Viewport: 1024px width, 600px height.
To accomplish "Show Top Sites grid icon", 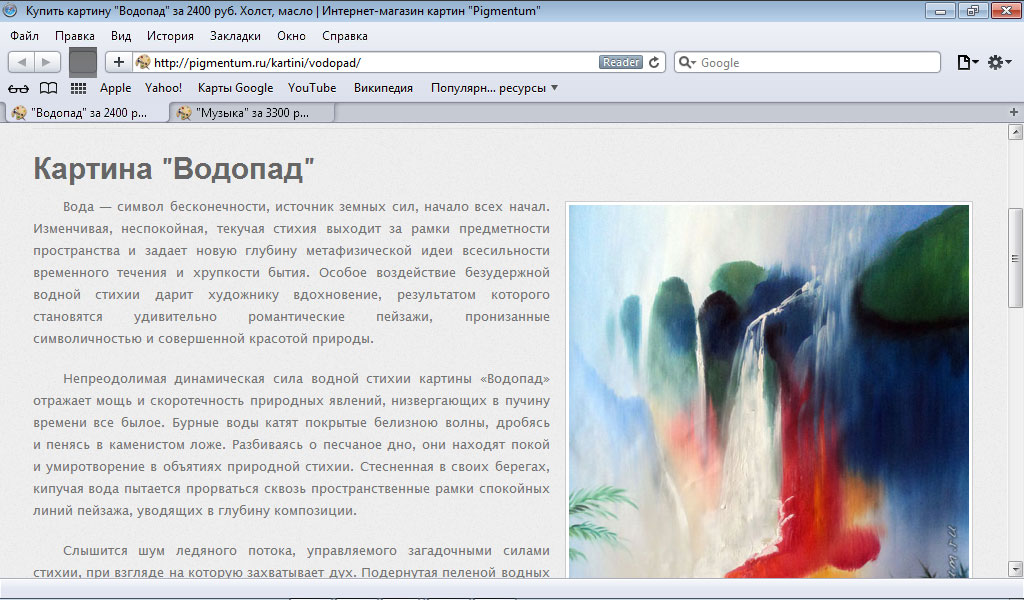I will click(x=78, y=88).
